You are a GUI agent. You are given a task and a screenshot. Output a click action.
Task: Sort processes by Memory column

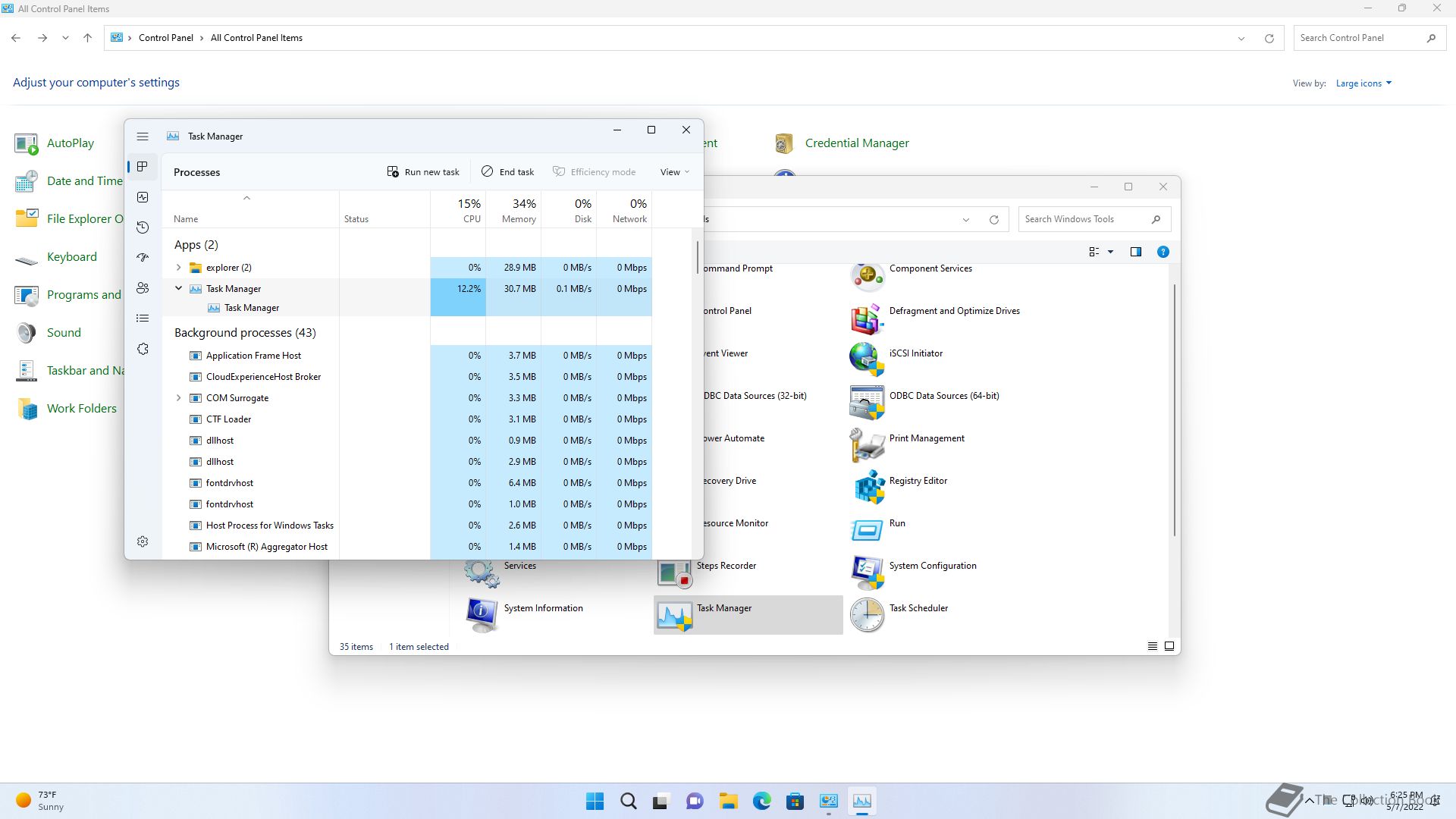[513, 210]
